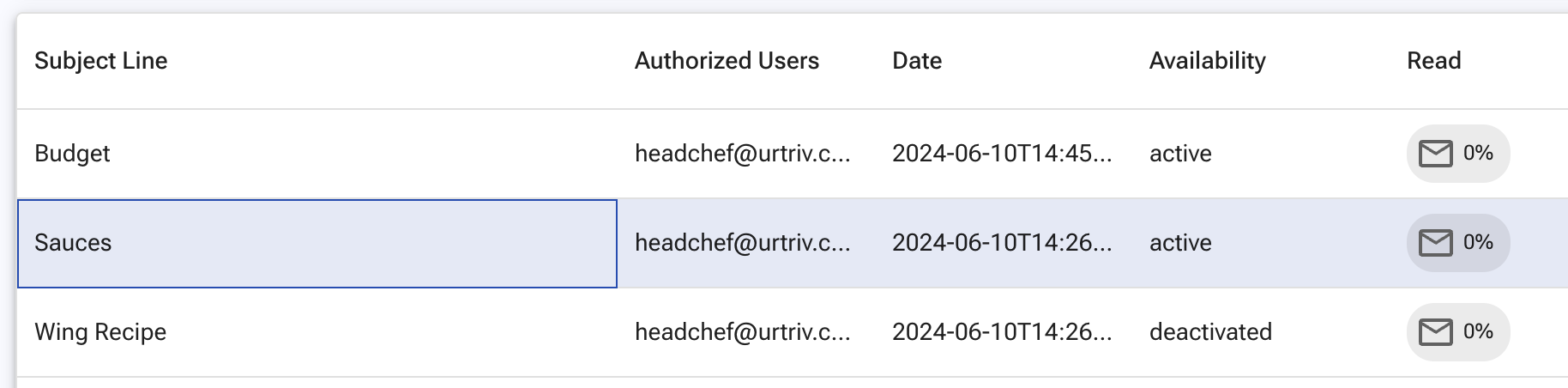
Task: Sort by the Date column header
Action: pyautogui.click(x=917, y=61)
